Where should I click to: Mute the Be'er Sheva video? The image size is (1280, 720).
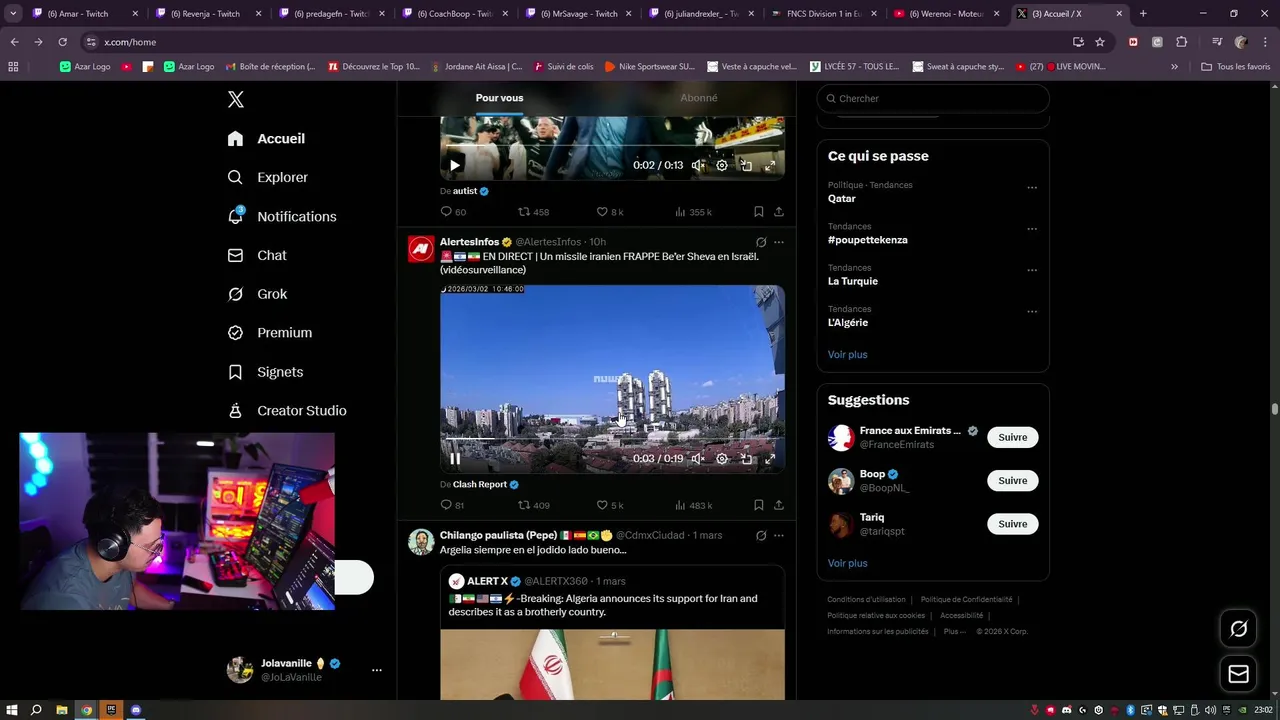698,459
